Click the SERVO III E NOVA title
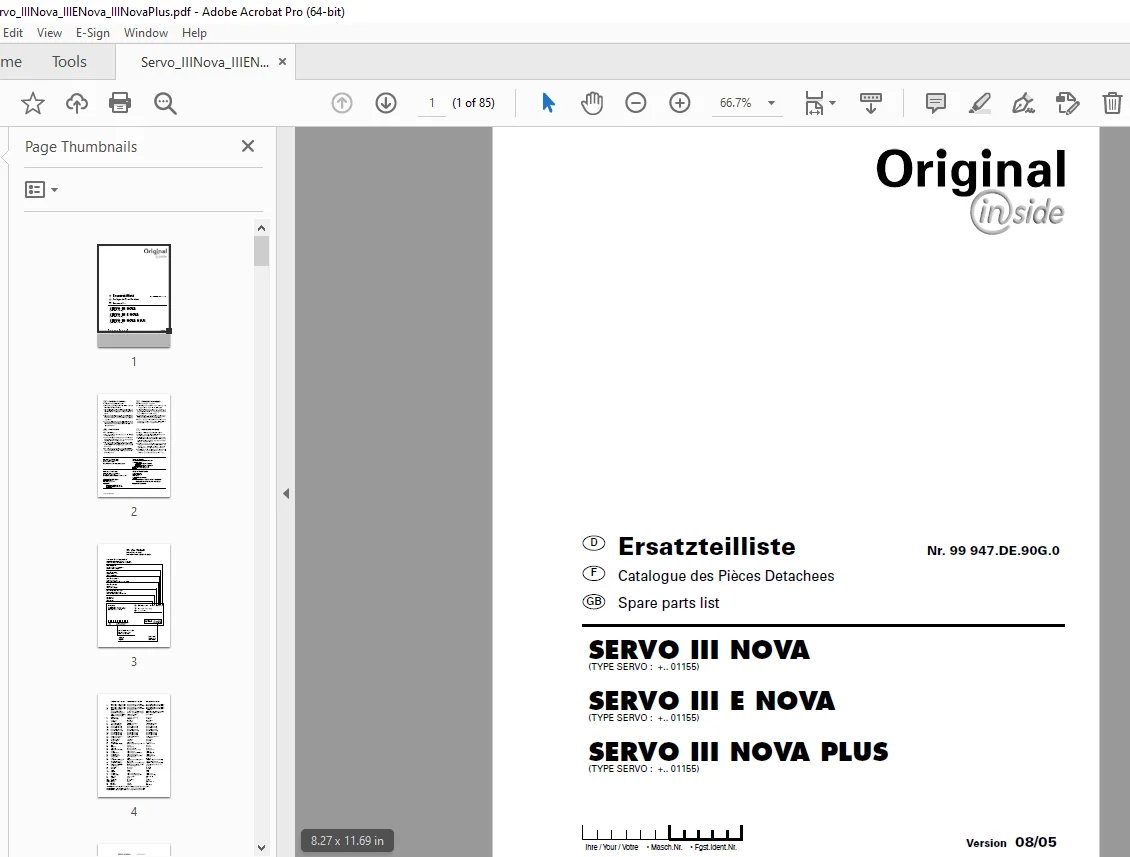Image resolution: width=1130 pixels, height=857 pixels. click(711, 701)
